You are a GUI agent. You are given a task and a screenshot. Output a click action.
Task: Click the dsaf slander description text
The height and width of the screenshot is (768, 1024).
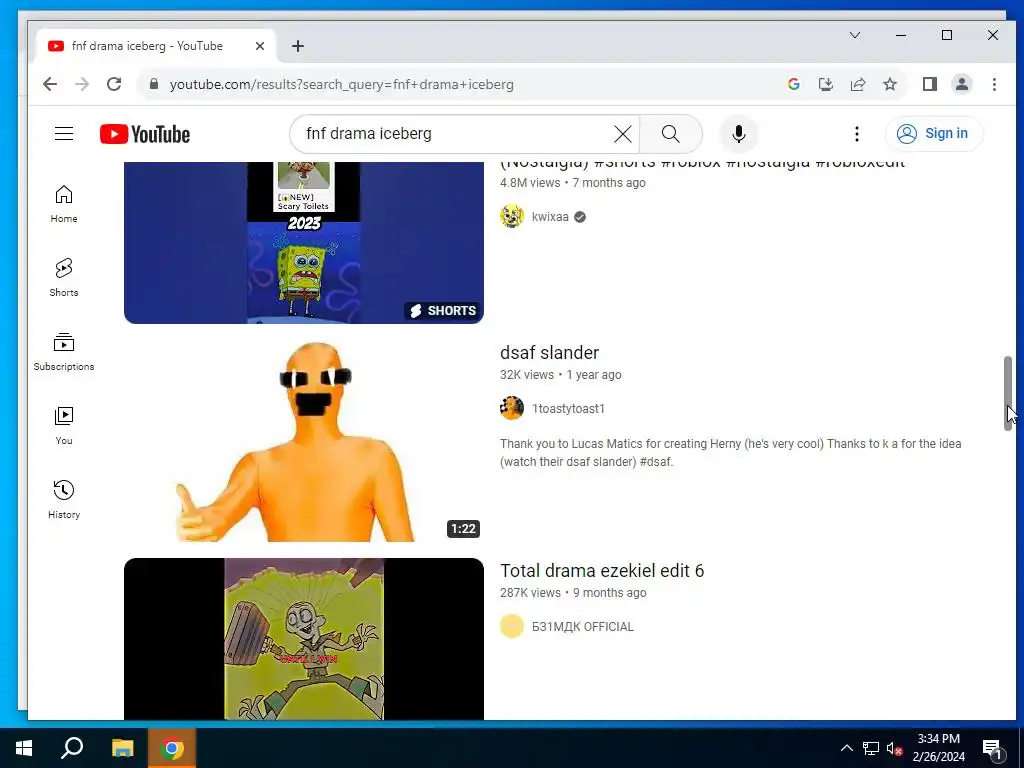click(730, 453)
